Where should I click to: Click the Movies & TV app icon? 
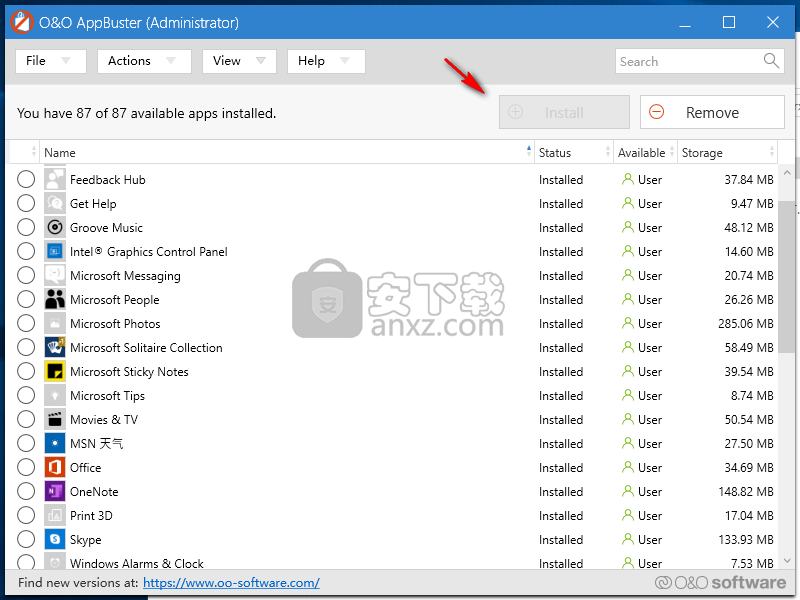(x=55, y=419)
